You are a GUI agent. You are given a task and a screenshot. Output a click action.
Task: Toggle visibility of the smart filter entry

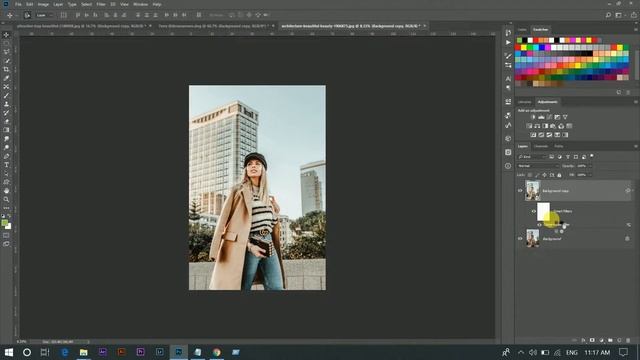pos(539,225)
